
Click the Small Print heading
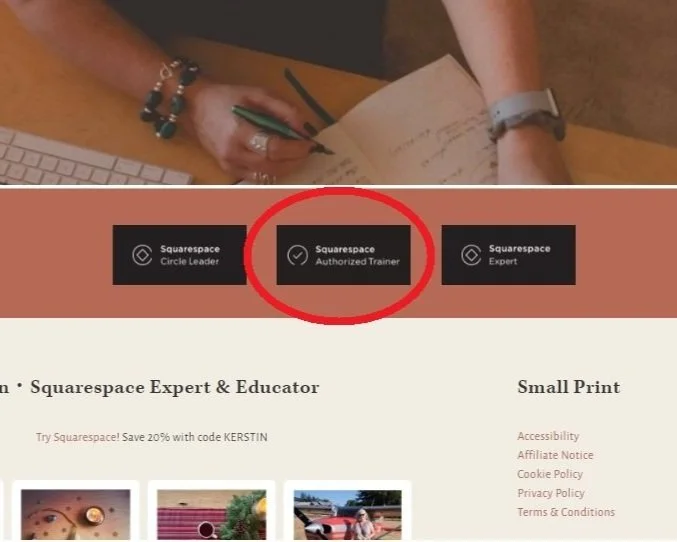point(569,387)
